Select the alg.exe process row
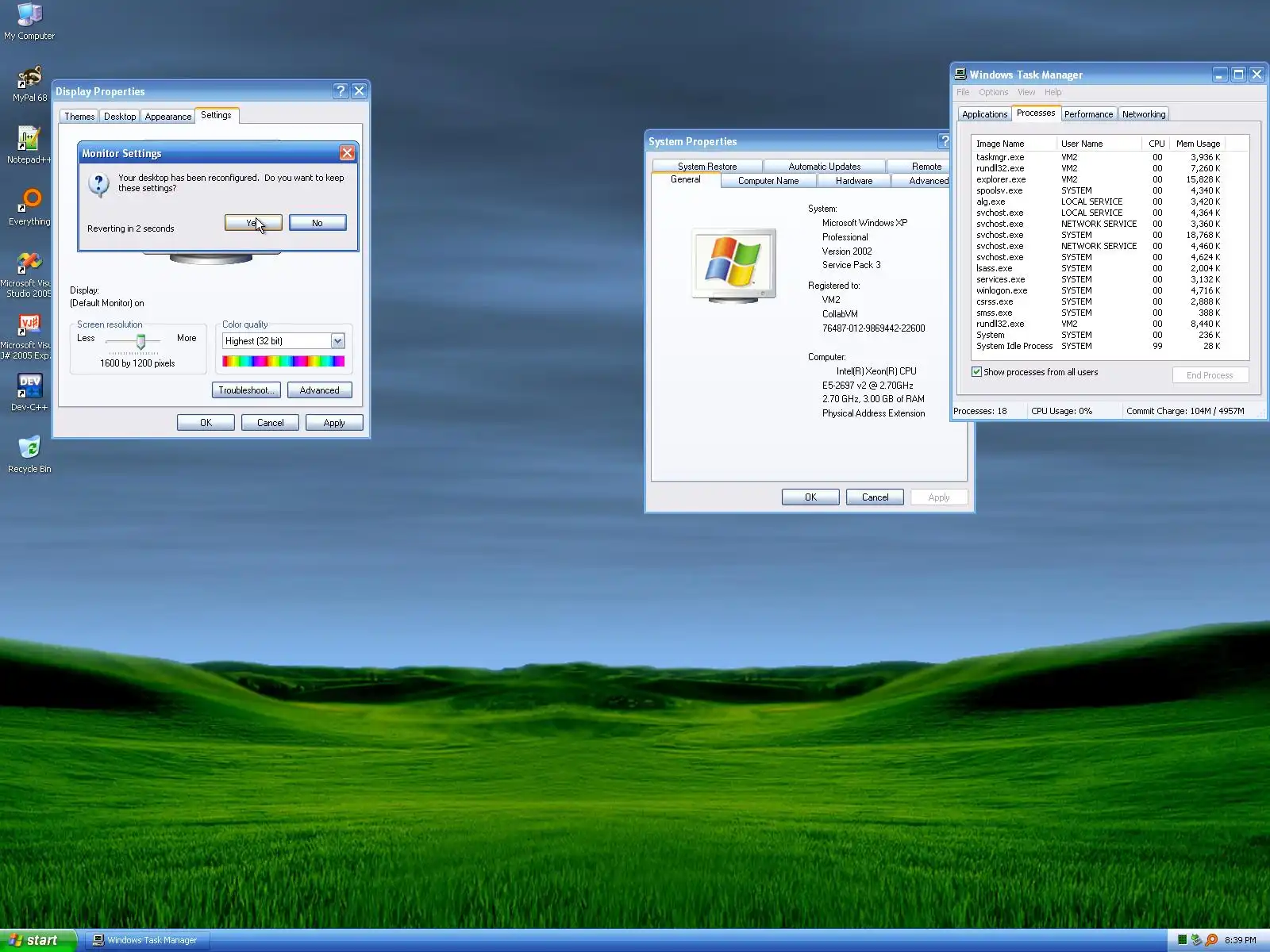The image size is (1270, 952). [x=1099, y=202]
